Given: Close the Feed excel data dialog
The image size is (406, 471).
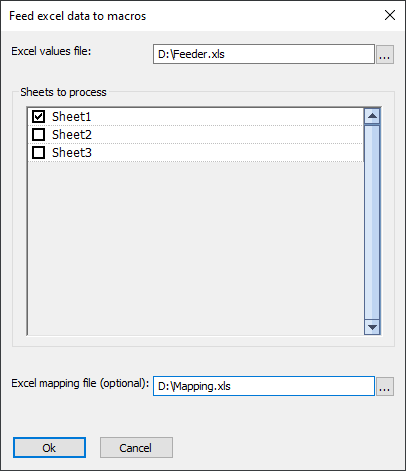Looking at the screenshot, I should point(390,15).
